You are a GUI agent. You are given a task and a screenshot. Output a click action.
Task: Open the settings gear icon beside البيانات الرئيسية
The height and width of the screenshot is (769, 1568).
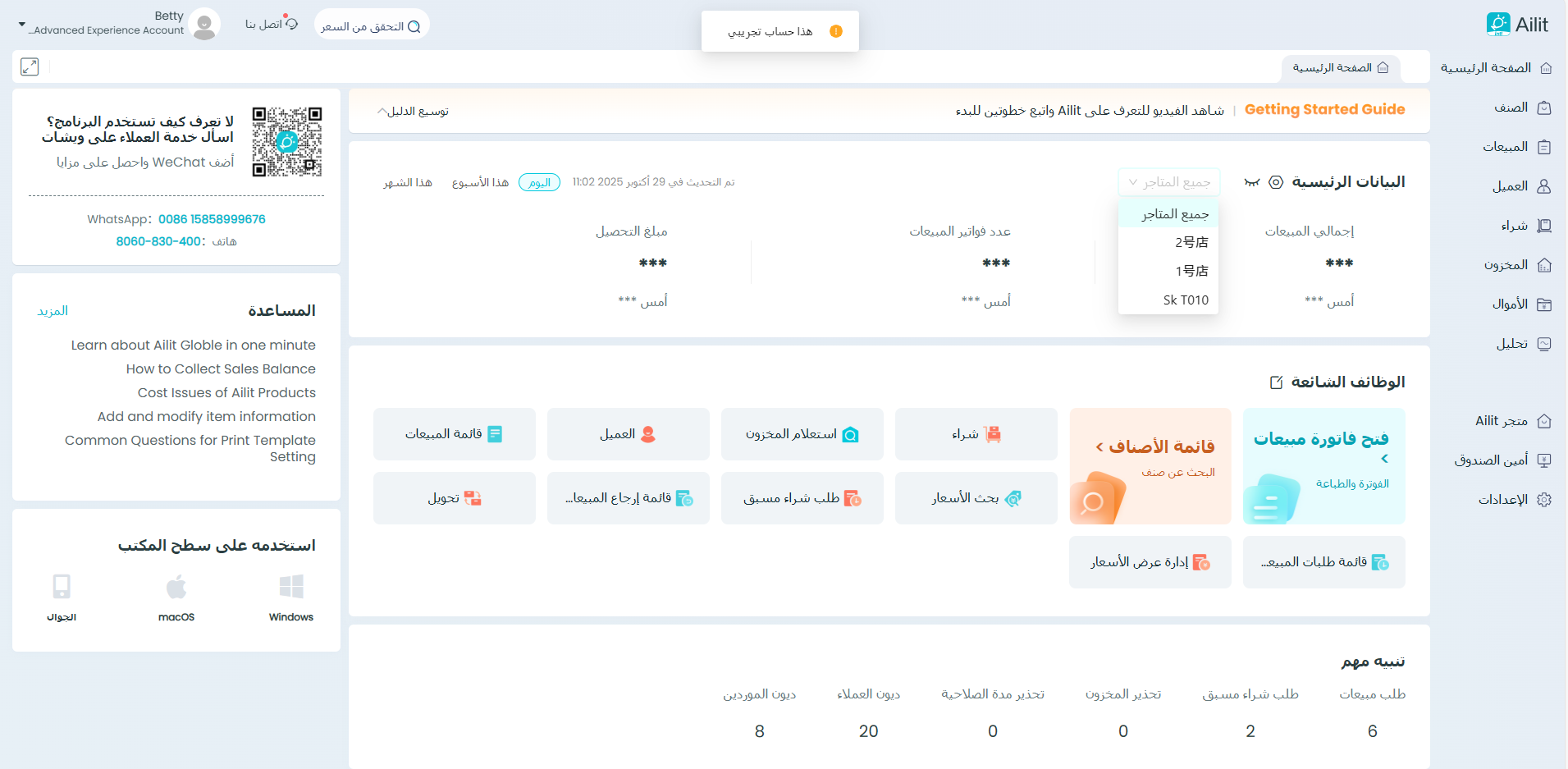pyautogui.click(x=1276, y=182)
